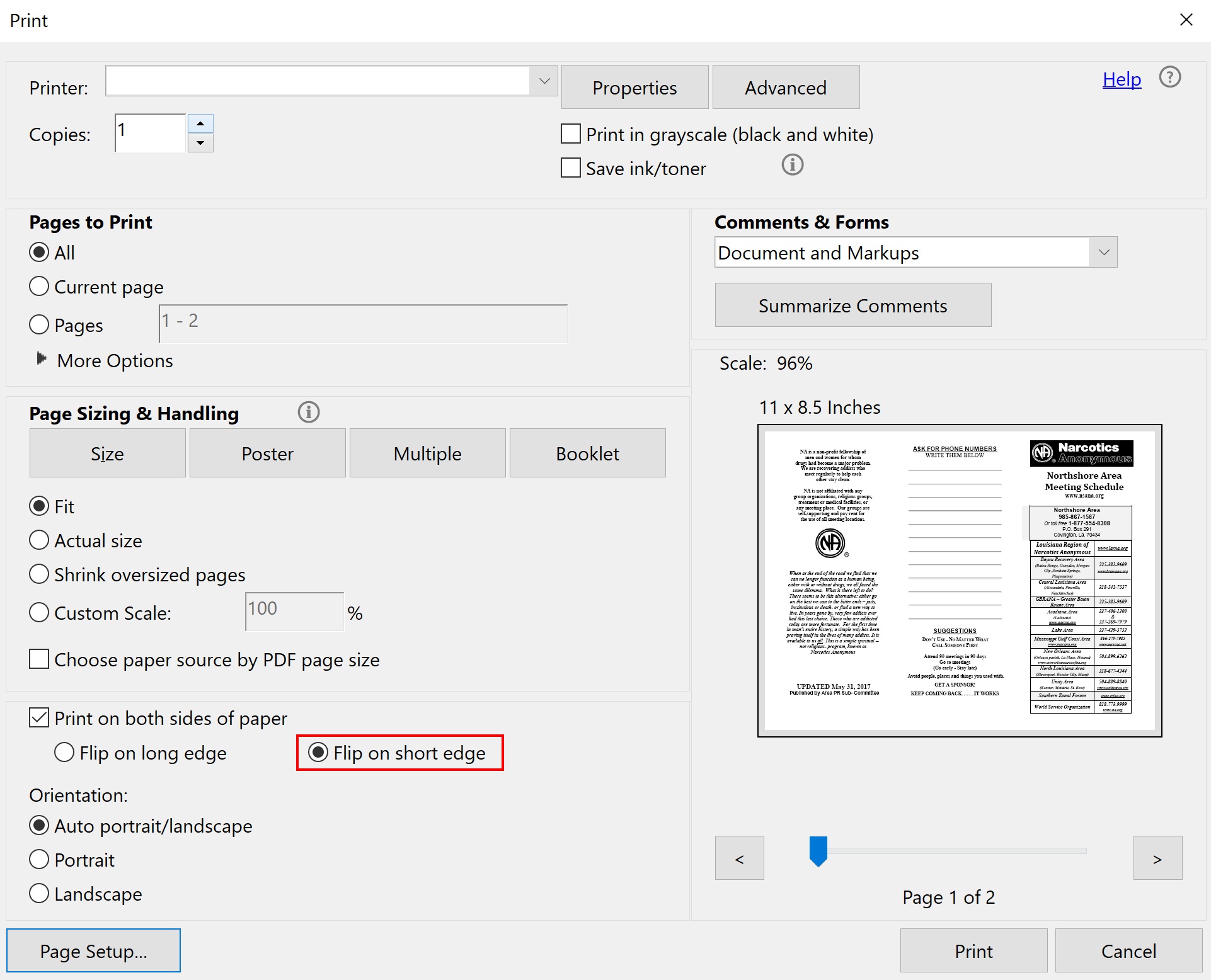Close the Print dialog
This screenshot has height=980, width=1211.
tap(1186, 20)
